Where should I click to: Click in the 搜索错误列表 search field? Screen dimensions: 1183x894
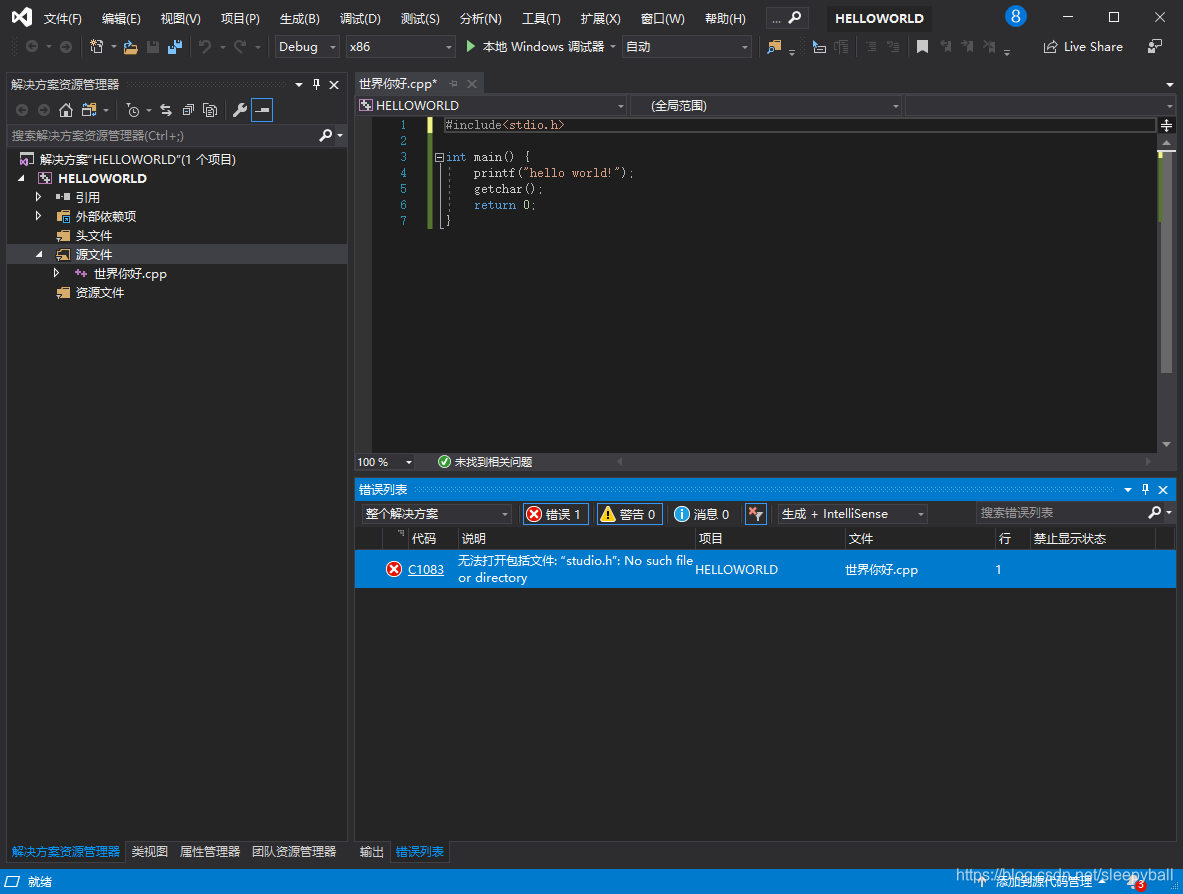tap(1061, 513)
